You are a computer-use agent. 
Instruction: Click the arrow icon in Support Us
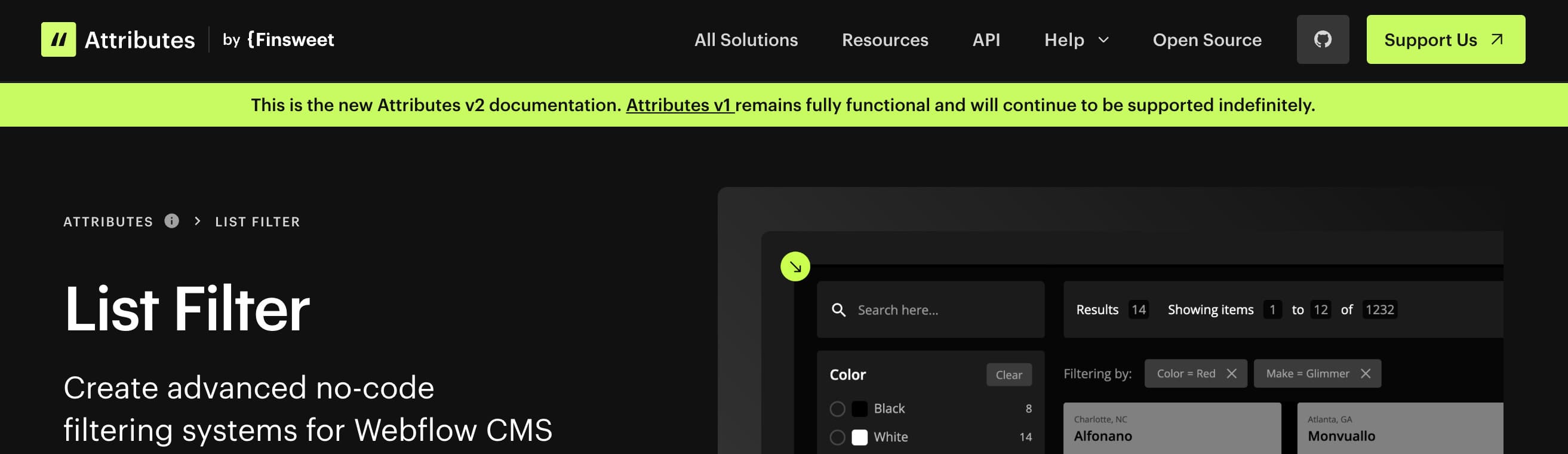pos(1497,39)
